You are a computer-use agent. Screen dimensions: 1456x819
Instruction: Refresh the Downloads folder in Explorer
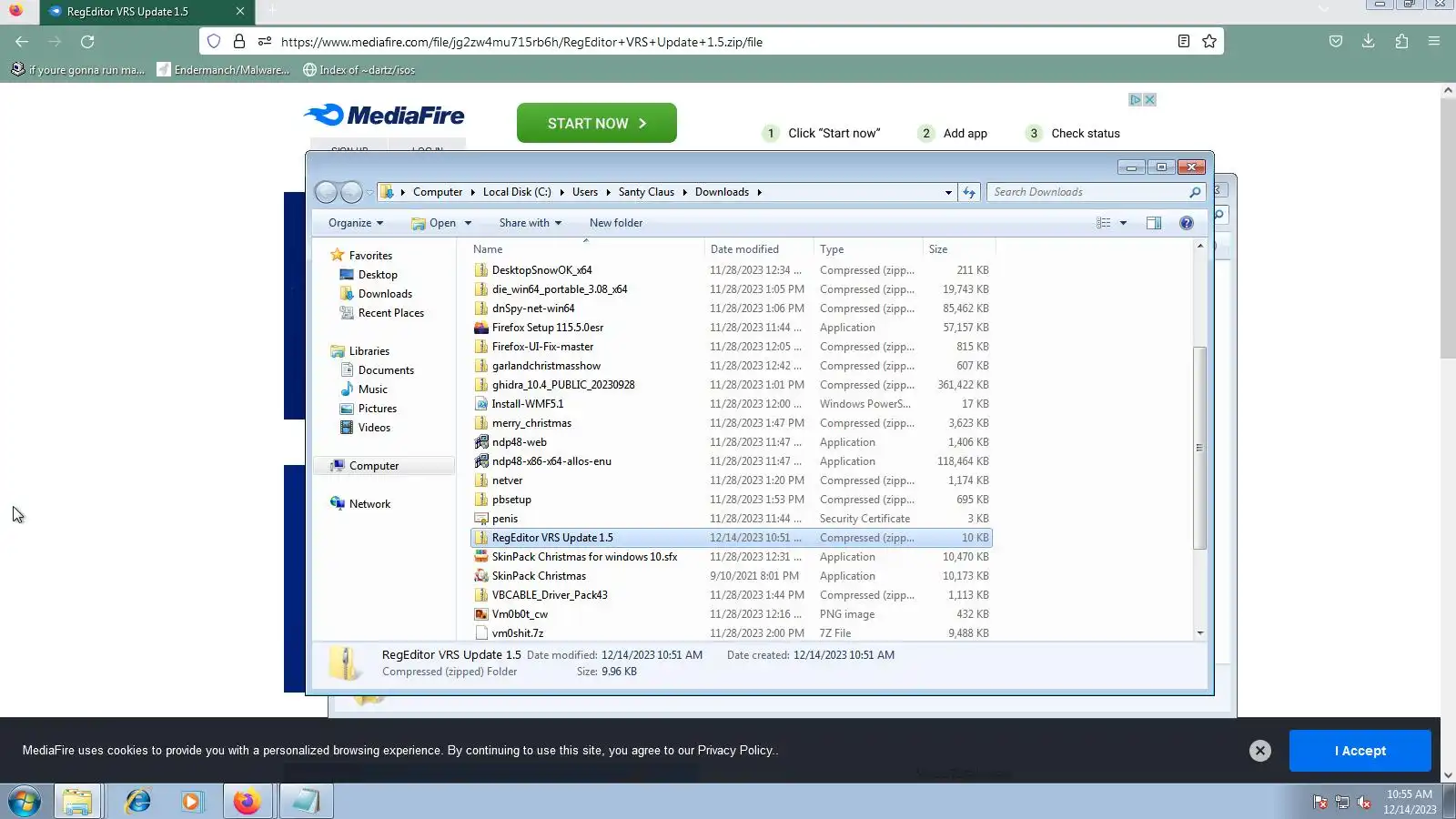point(969,192)
